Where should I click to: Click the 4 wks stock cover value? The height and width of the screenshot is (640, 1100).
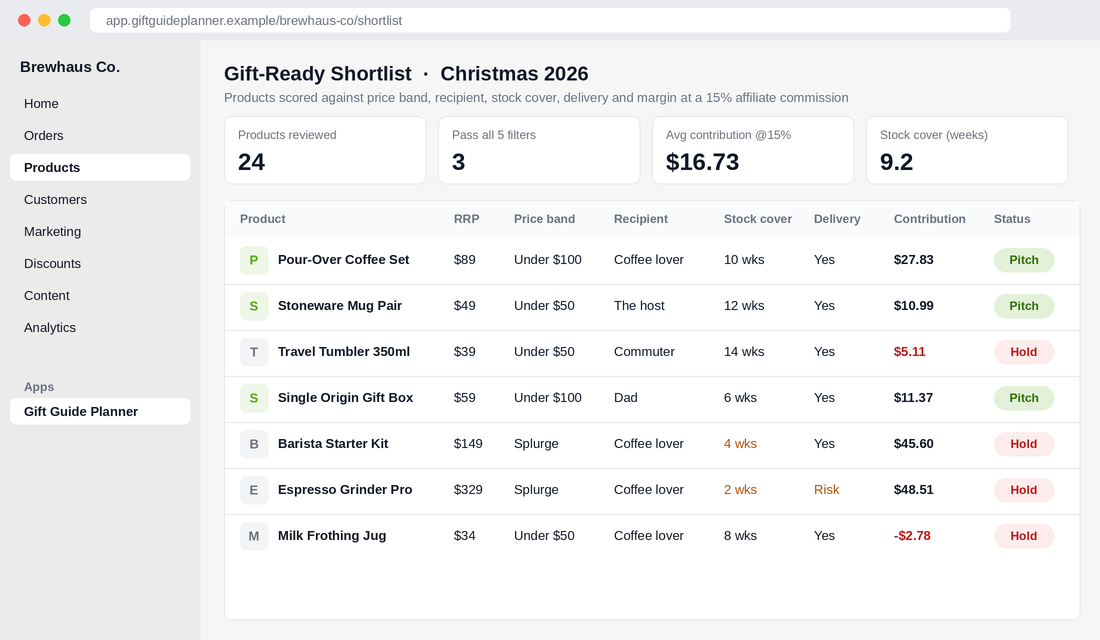coord(740,444)
